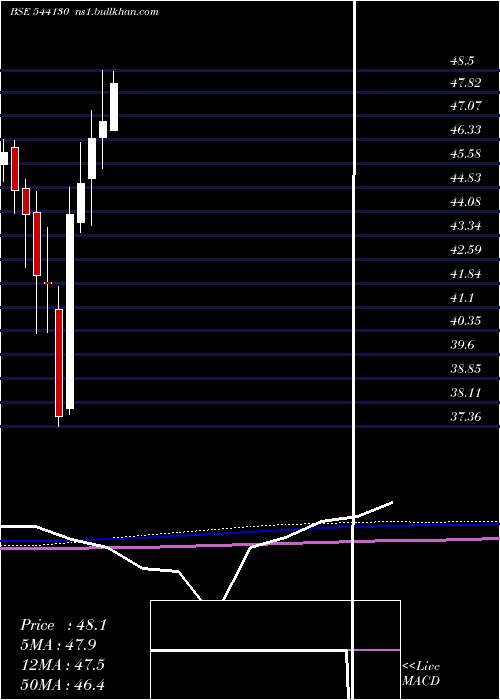
Task: Click the BSE 544180 ticker label
Action: (39, 12)
